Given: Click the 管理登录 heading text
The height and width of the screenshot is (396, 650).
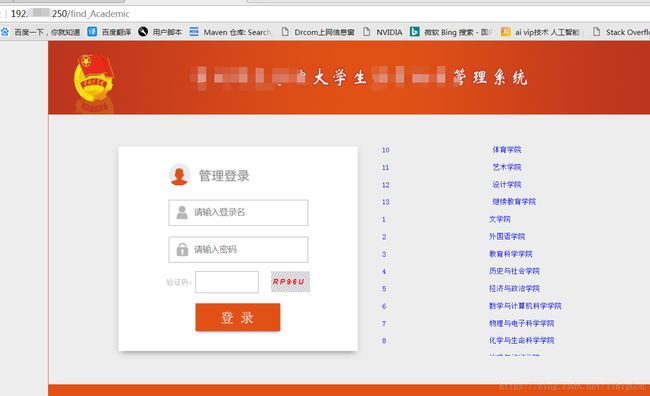Looking at the screenshot, I should 224,176.
